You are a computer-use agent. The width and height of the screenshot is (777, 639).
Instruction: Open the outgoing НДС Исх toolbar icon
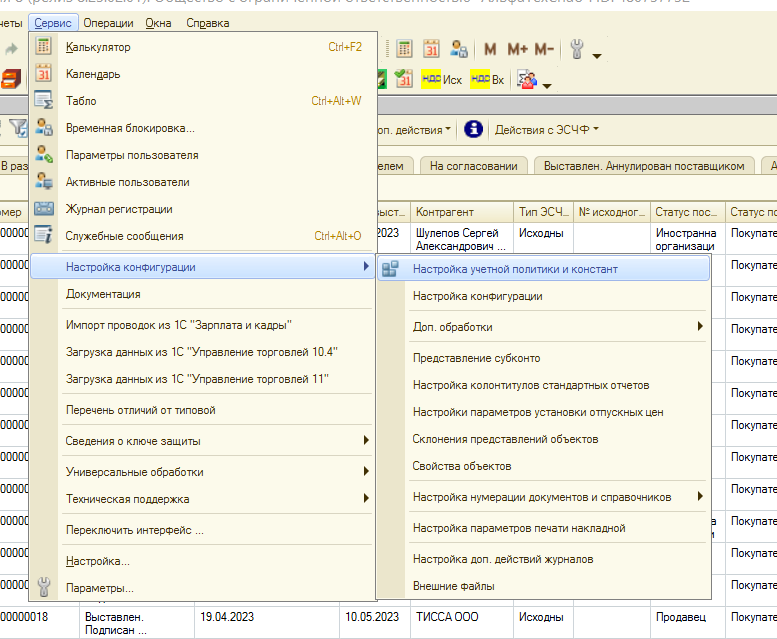tap(442, 80)
